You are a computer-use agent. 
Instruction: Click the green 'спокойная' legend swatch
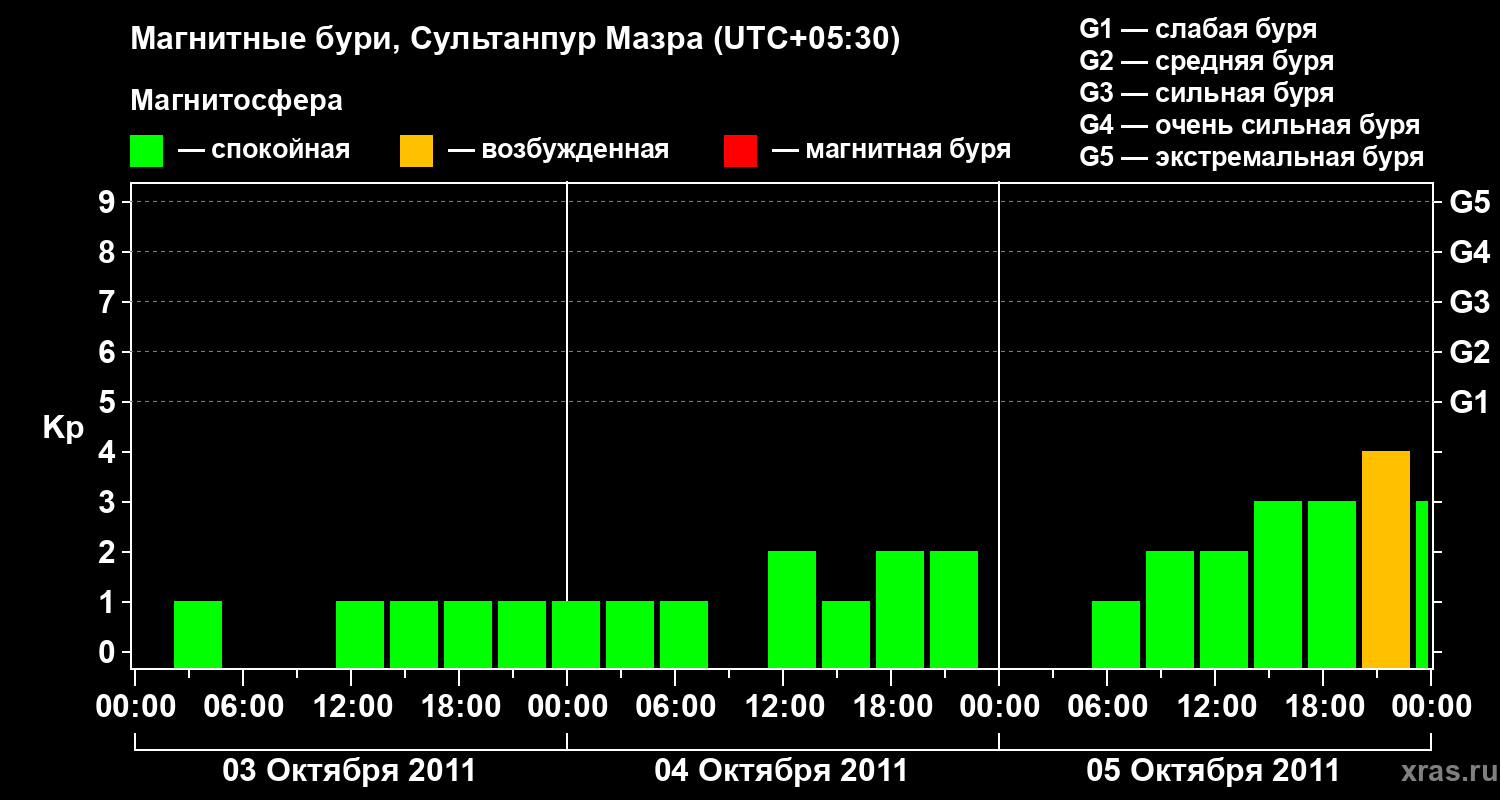pos(147,151)
